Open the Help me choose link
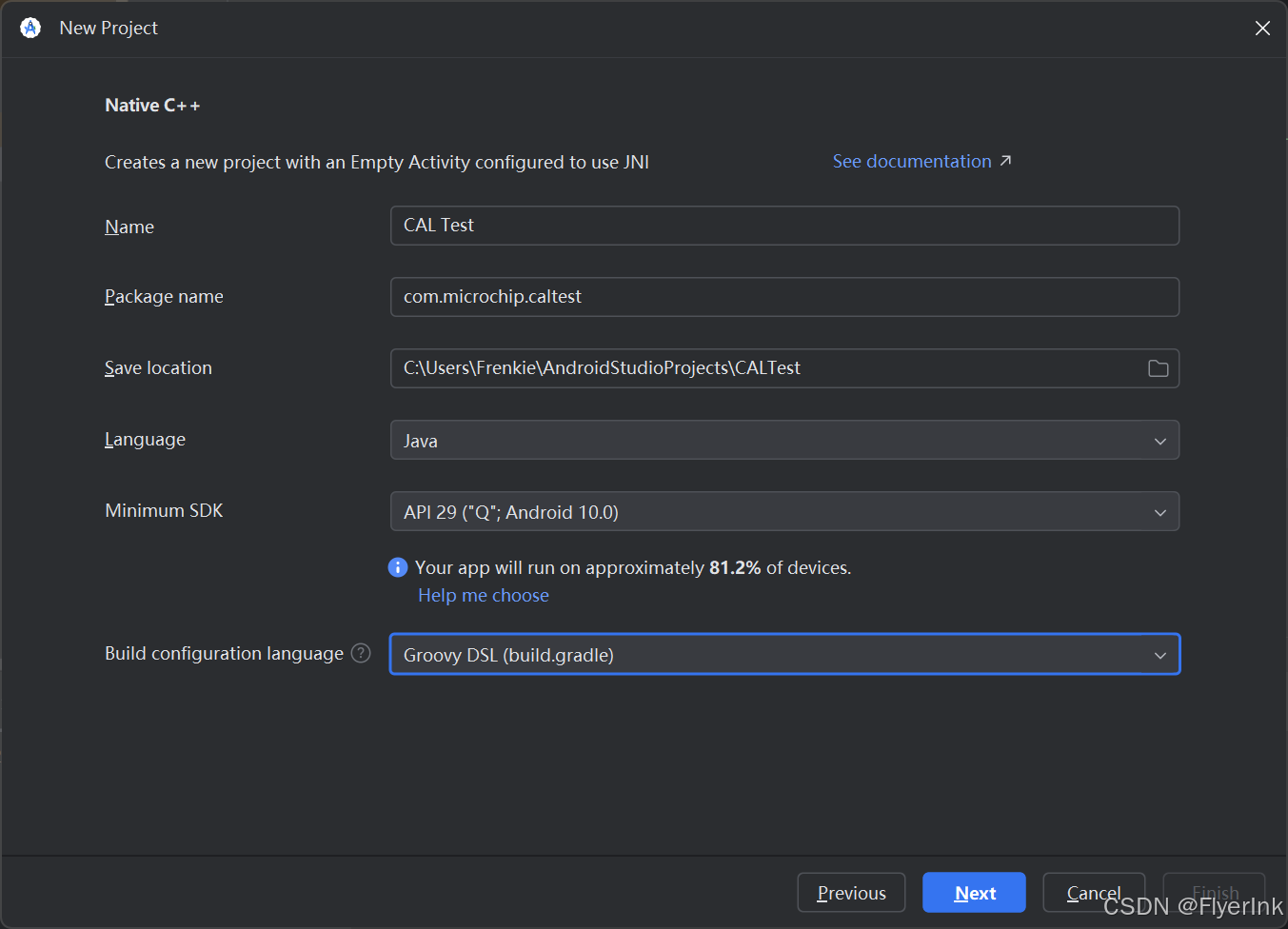The image size is (1288, 929). click(x=484, y=595)
